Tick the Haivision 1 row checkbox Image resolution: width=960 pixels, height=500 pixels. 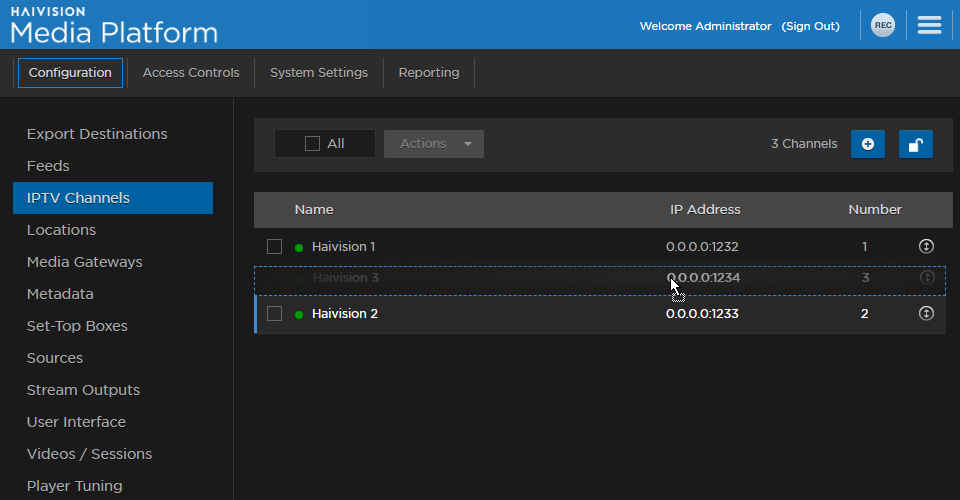[274, 247]
